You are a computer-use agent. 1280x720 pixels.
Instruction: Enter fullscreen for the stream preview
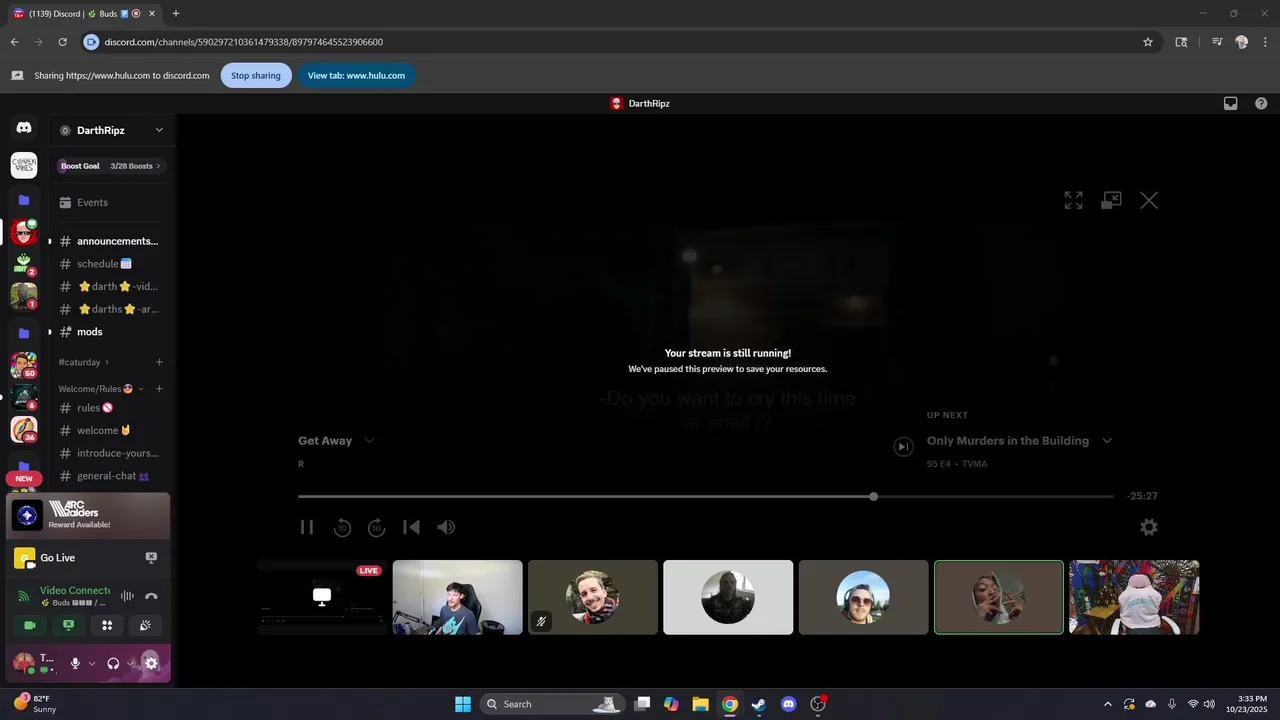tap(1073, 200)
